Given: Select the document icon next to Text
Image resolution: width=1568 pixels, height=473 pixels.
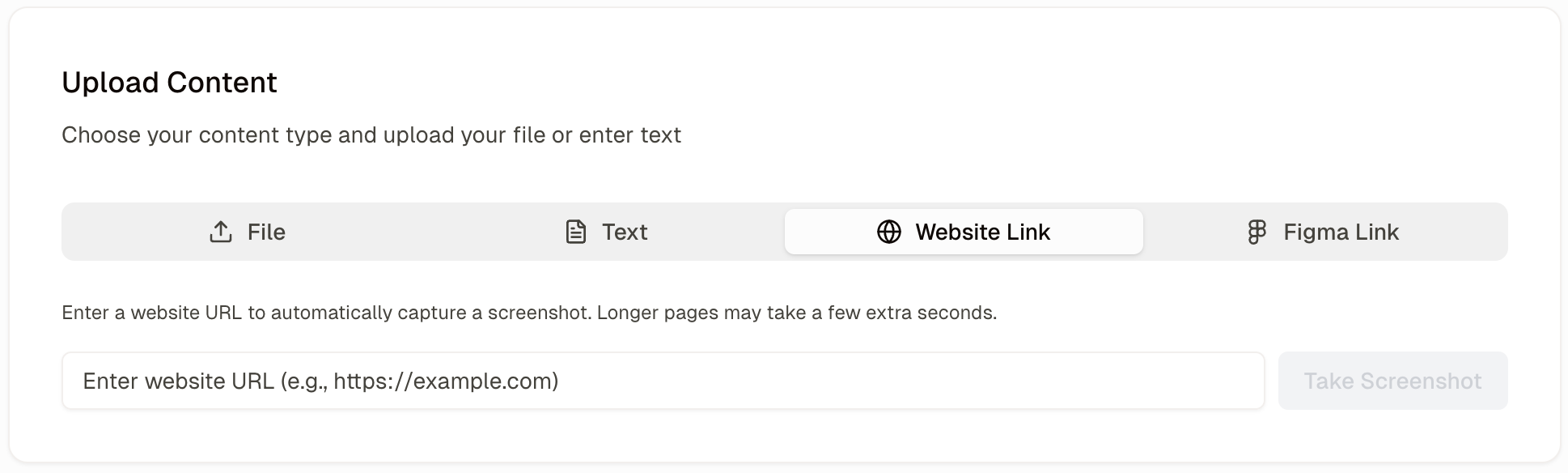Looking at the screenshot, I should coord(574,232).
